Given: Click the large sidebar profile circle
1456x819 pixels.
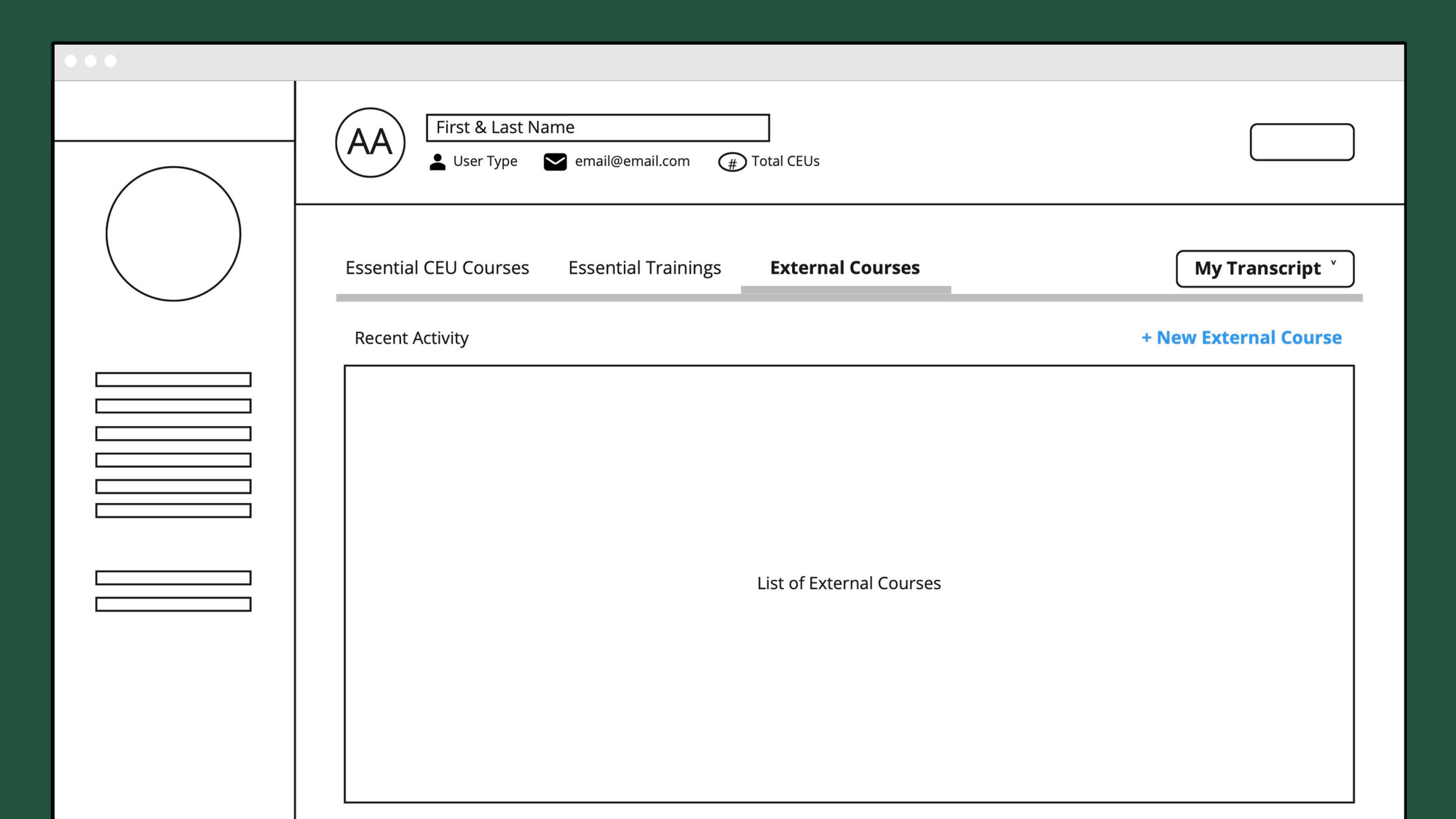Looking at the screenshot, I should [173, 234].
